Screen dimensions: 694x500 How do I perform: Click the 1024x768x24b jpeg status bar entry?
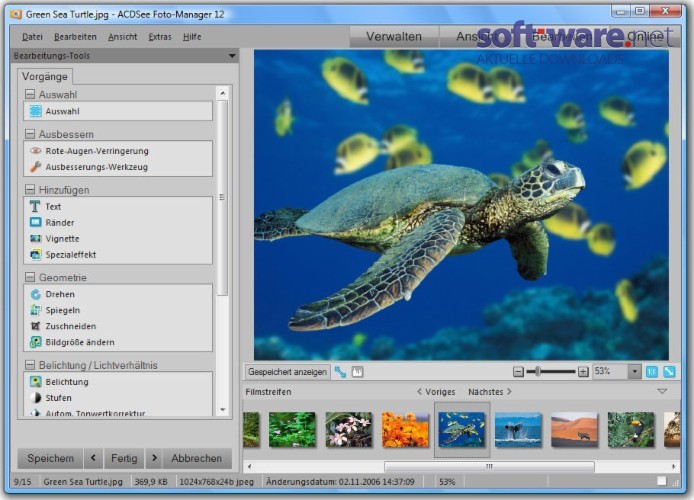coord(216,482)
